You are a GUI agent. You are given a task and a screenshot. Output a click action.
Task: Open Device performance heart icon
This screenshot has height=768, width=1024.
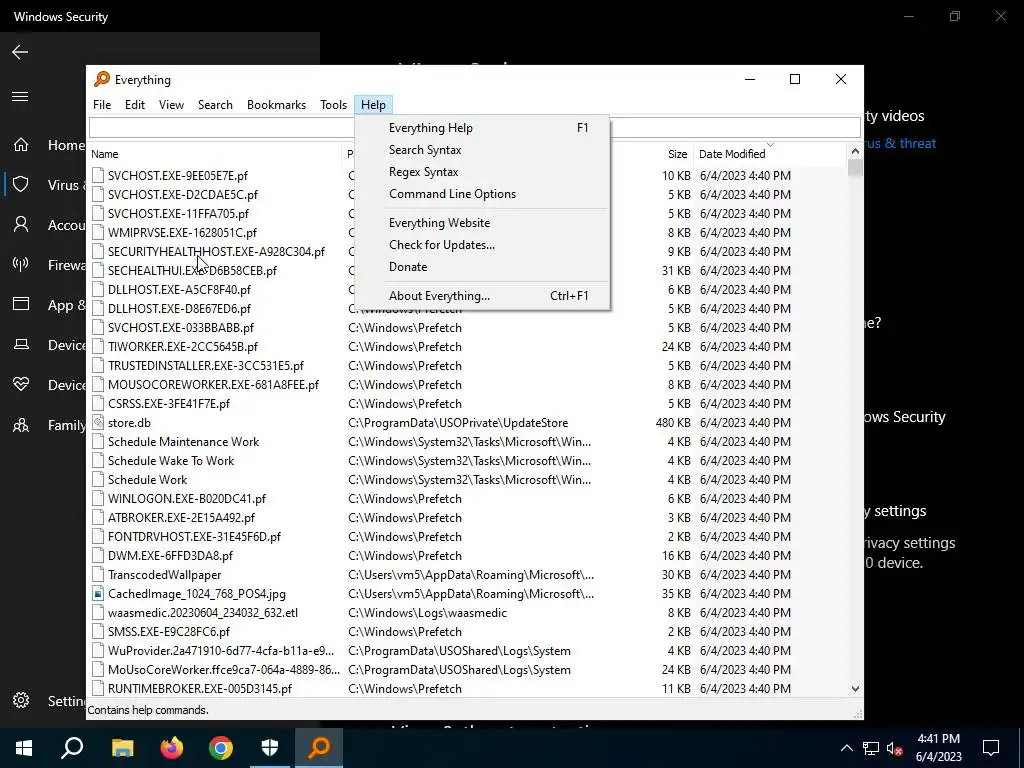tap(21, 385)
